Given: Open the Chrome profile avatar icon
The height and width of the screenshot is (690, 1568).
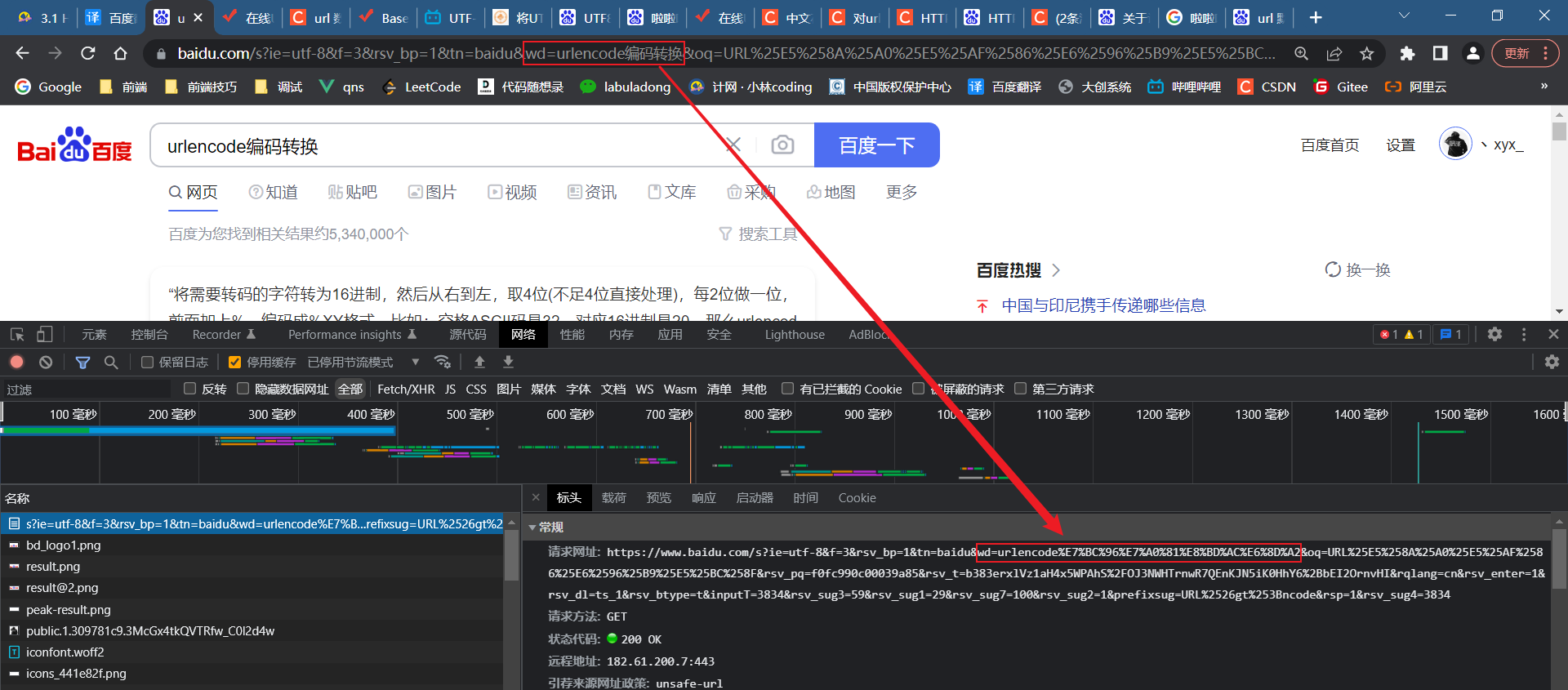Looking at the screenshot, I should tap(1472, 53).
